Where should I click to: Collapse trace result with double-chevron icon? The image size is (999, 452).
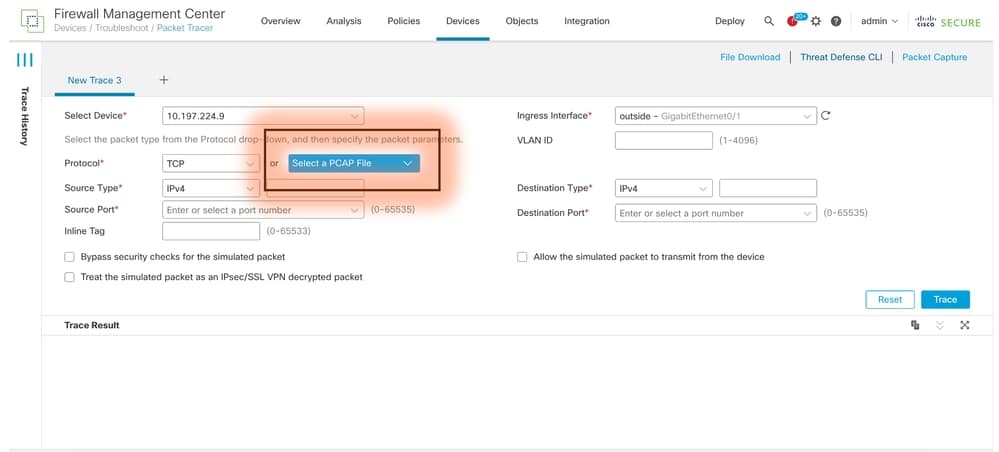click(x=940, y=325)
